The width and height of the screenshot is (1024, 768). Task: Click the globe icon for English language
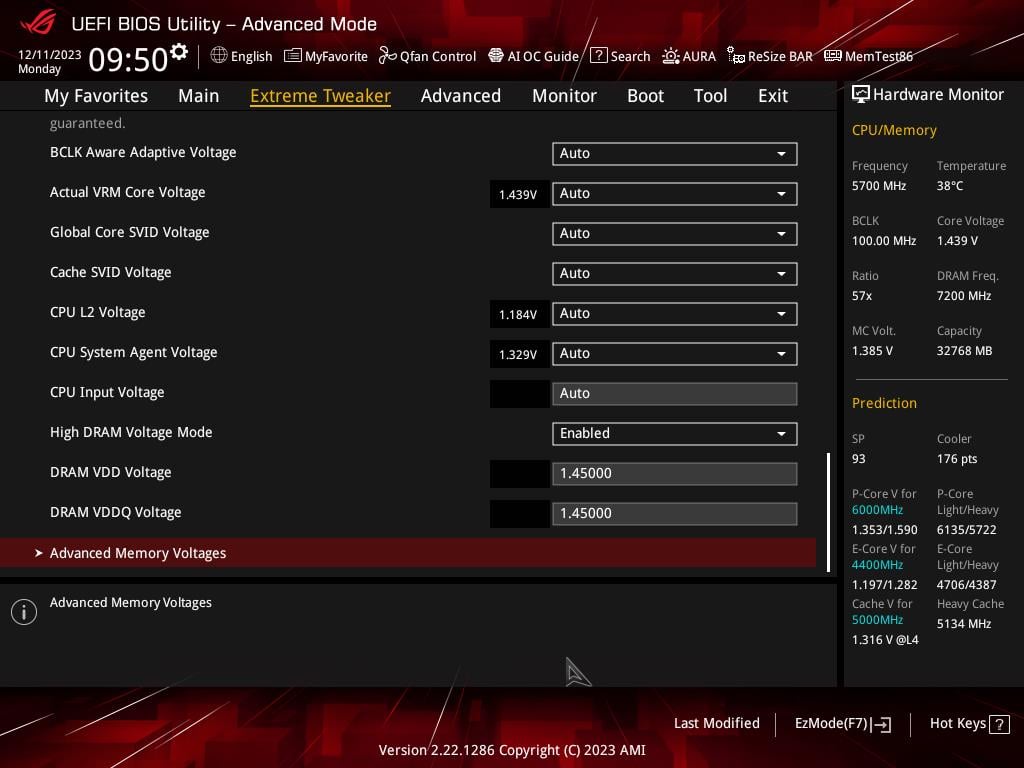219,56
